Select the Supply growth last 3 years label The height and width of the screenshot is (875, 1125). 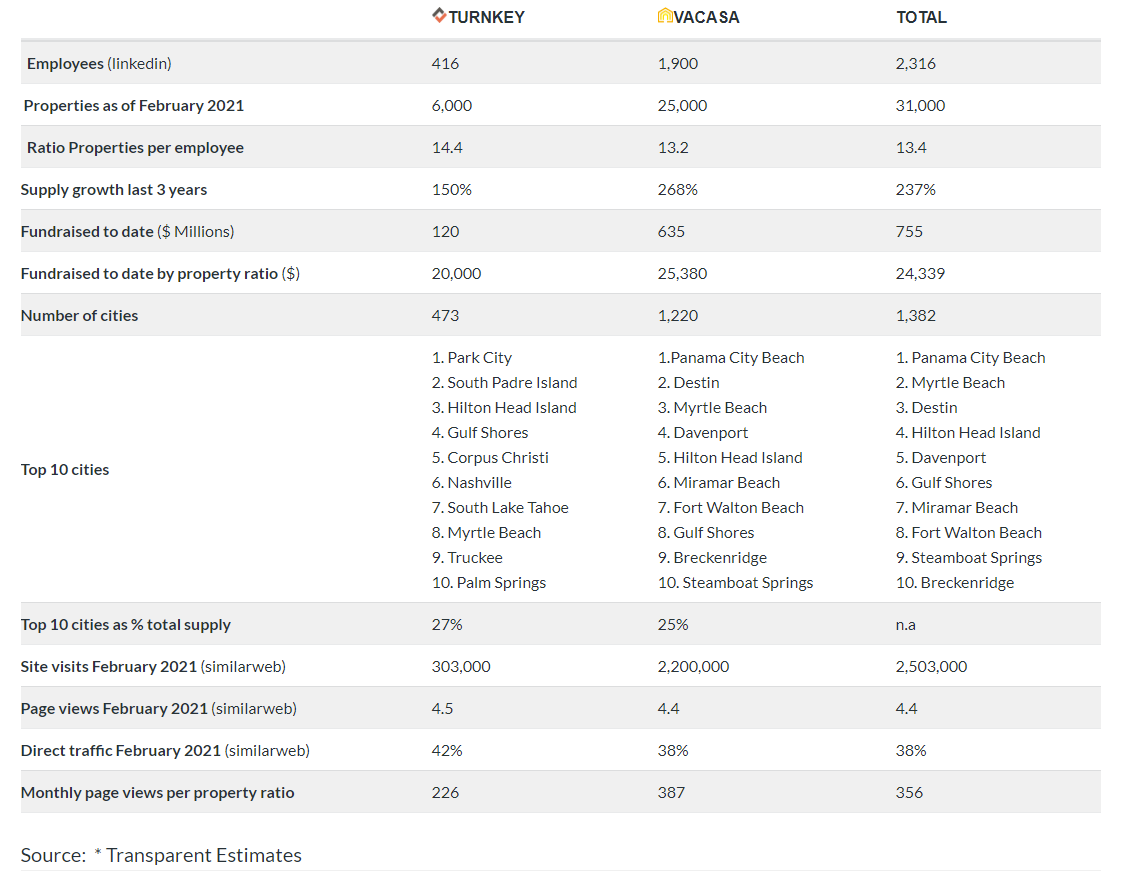point(114,190)
